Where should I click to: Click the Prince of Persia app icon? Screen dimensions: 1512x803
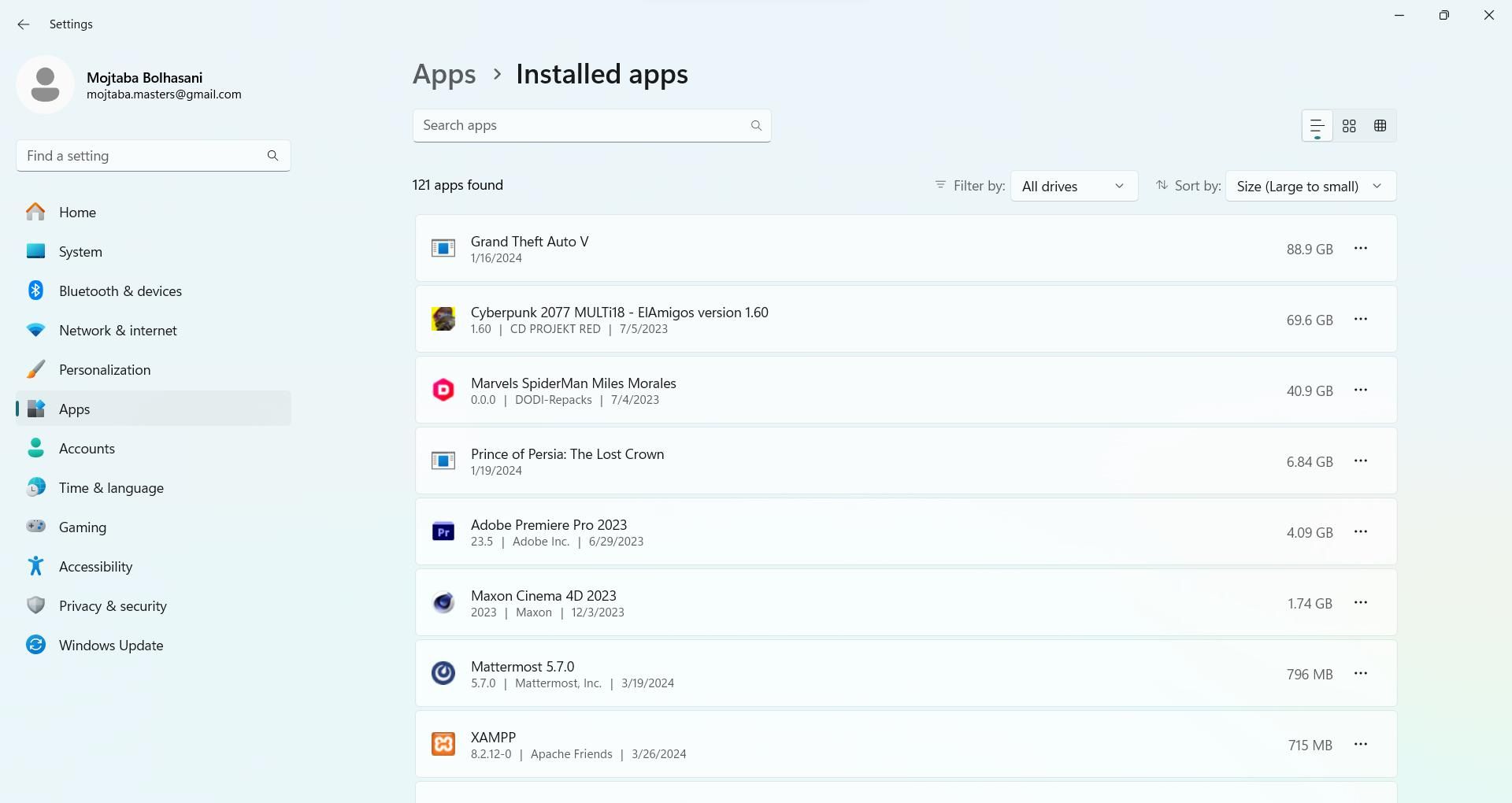coord(443,461)
